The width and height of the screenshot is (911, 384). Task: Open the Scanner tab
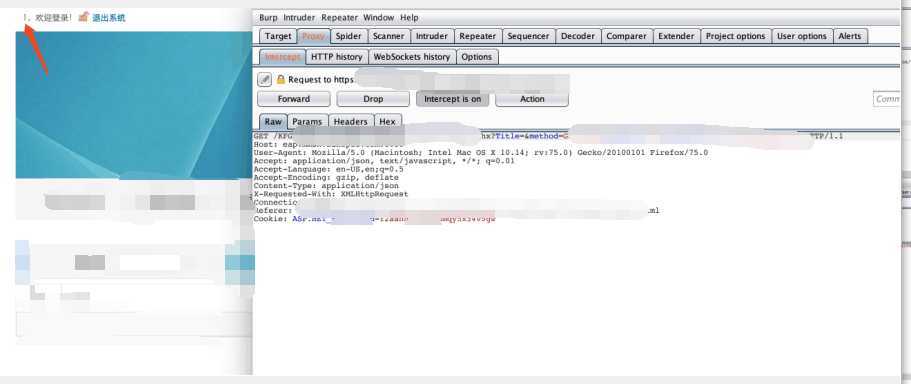(x=389, y=36)
